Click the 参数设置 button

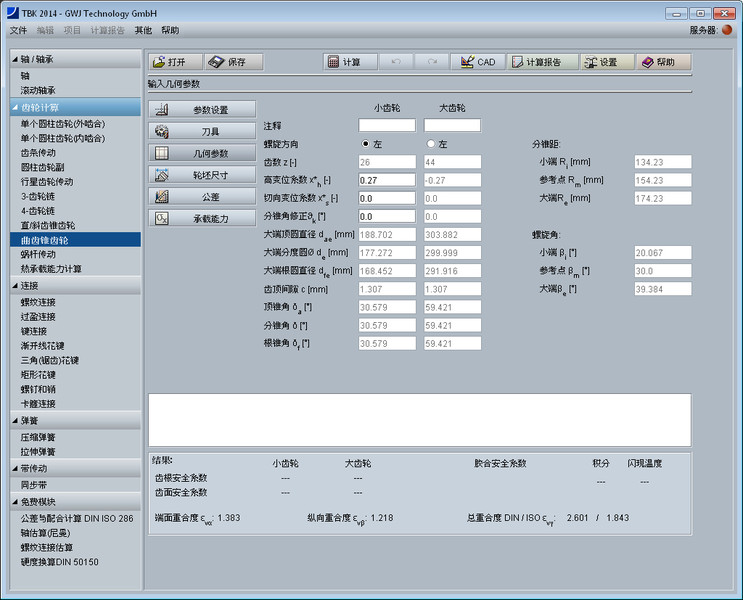coord(202,109)
